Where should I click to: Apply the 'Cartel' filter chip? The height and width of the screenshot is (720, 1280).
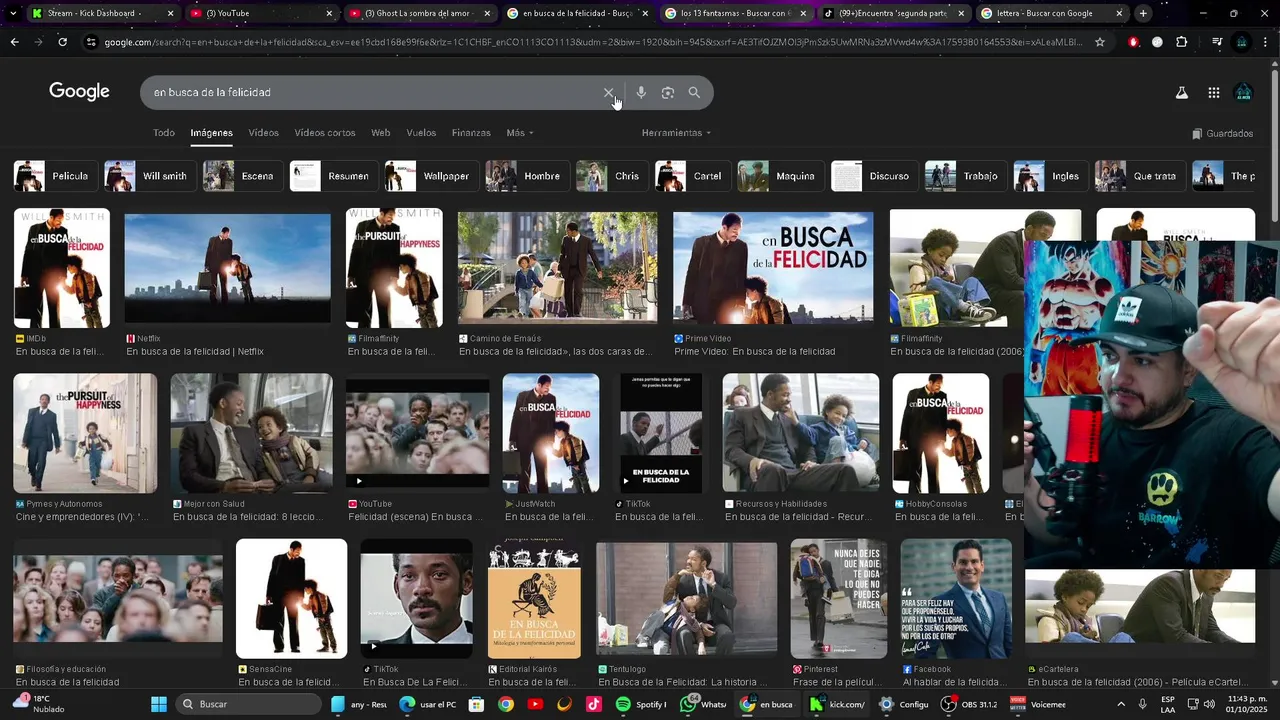coord(691,176)
